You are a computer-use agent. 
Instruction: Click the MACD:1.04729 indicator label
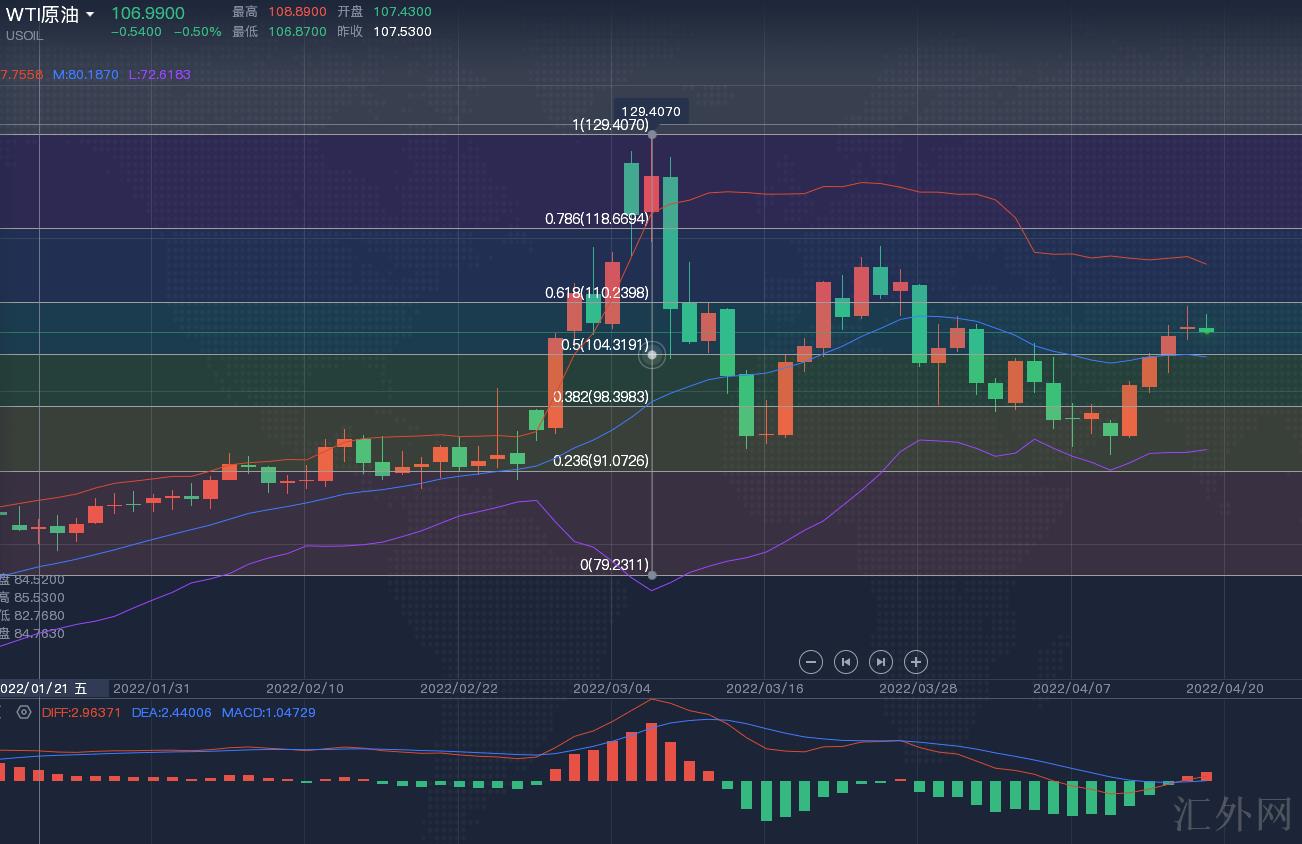(x=268, y=713)
